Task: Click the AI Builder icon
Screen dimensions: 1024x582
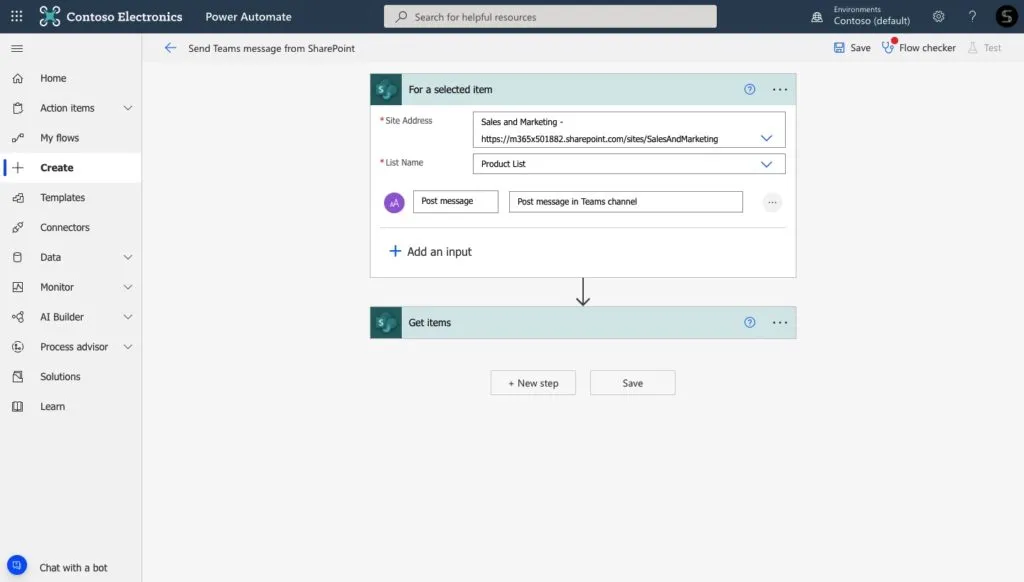Action: click(x=18, y=317)
